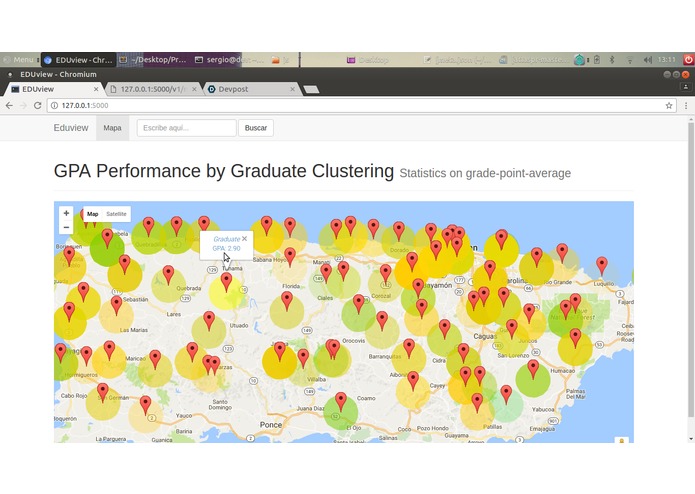Open the Menu in the top panel
The height and width of the screenshot is (494, 695).
tap(20, 59)
